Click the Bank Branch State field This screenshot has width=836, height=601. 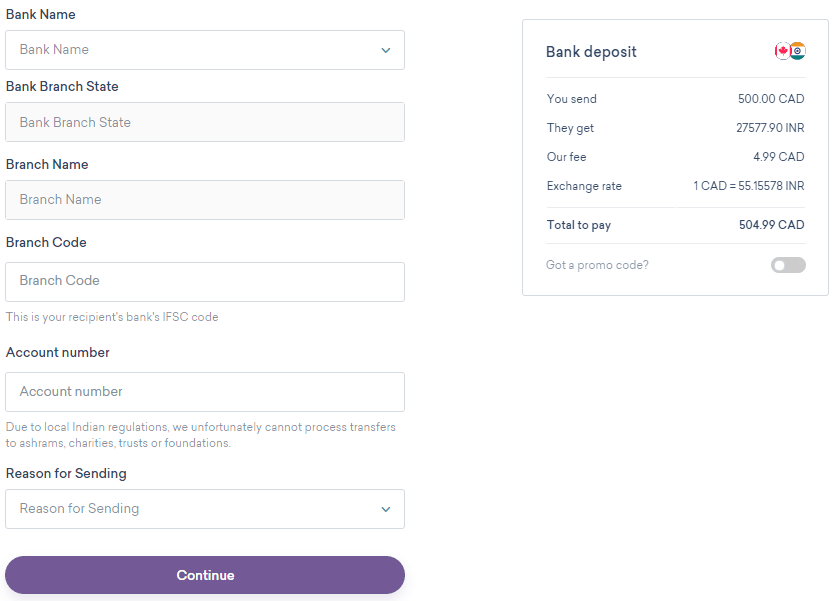pyautogui.click(x=205, y=121)
